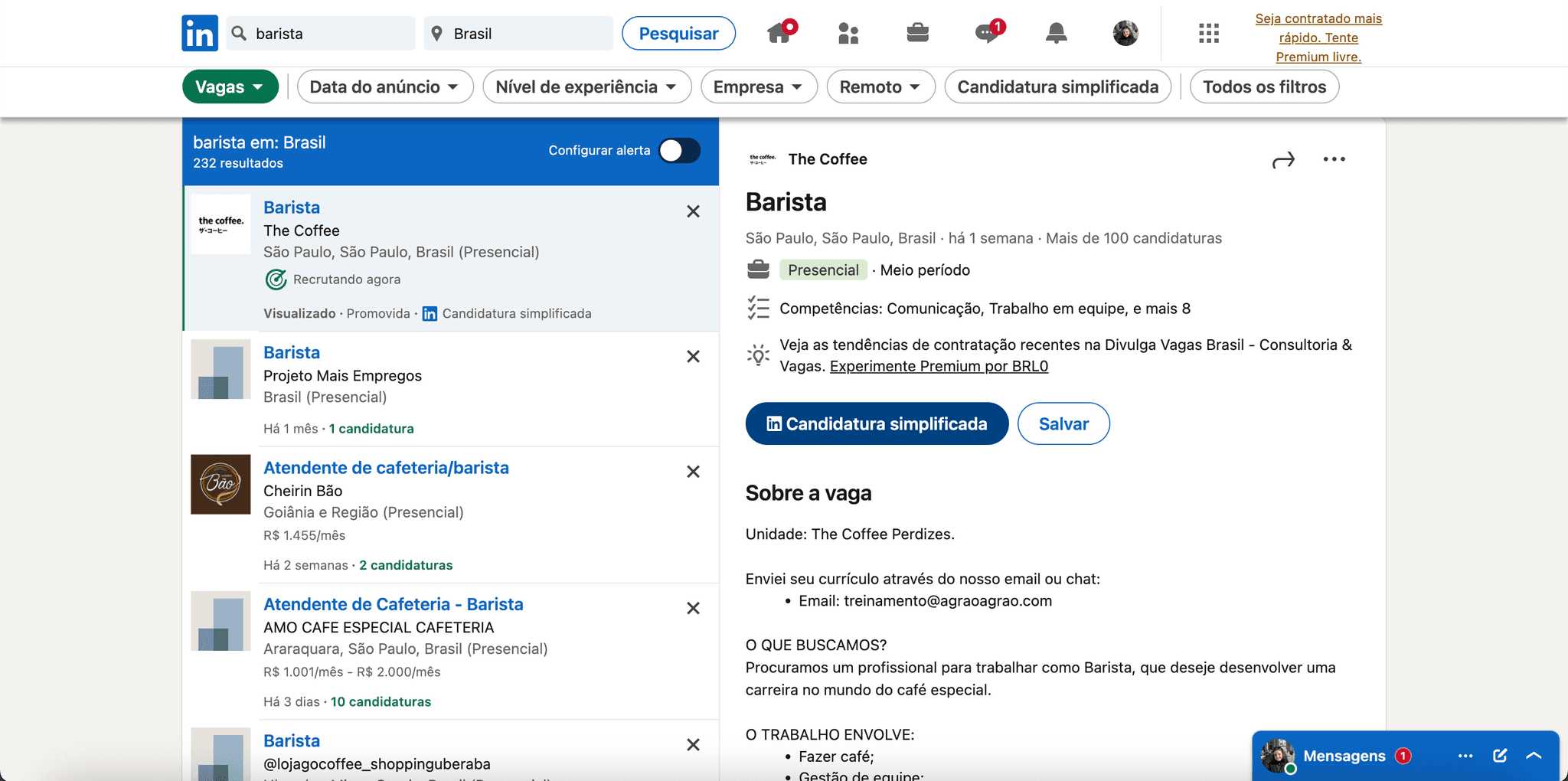The image size is (1568, 781).
Task: Open Nível de experiência filter dropdown
Action: tap(586, 87)
